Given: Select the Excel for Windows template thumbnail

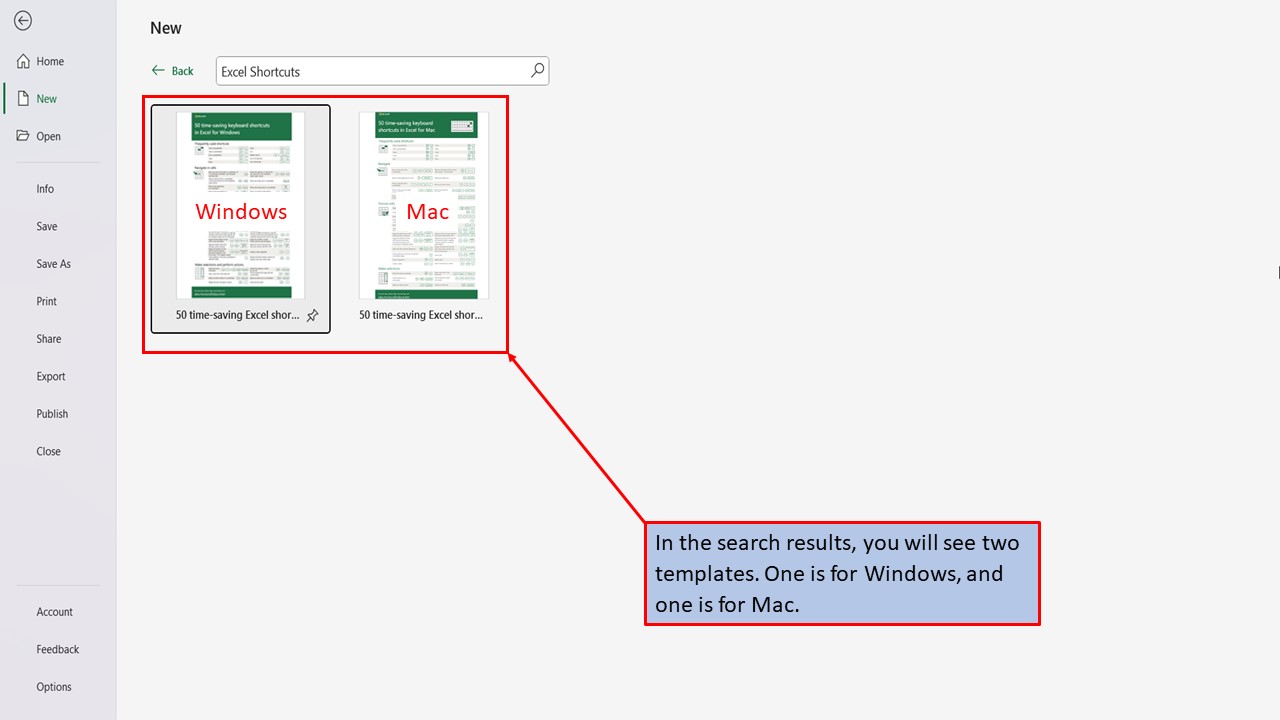Looking at the screenshot, I should click(240, 205).
